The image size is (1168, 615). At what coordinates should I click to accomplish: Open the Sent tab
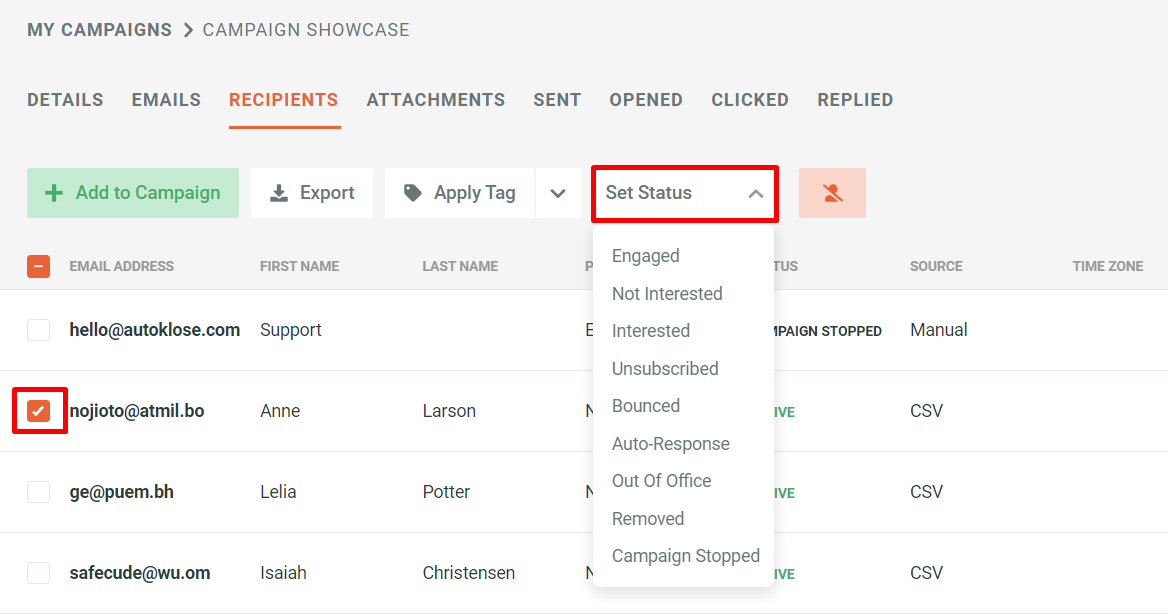tap(557, 100)
